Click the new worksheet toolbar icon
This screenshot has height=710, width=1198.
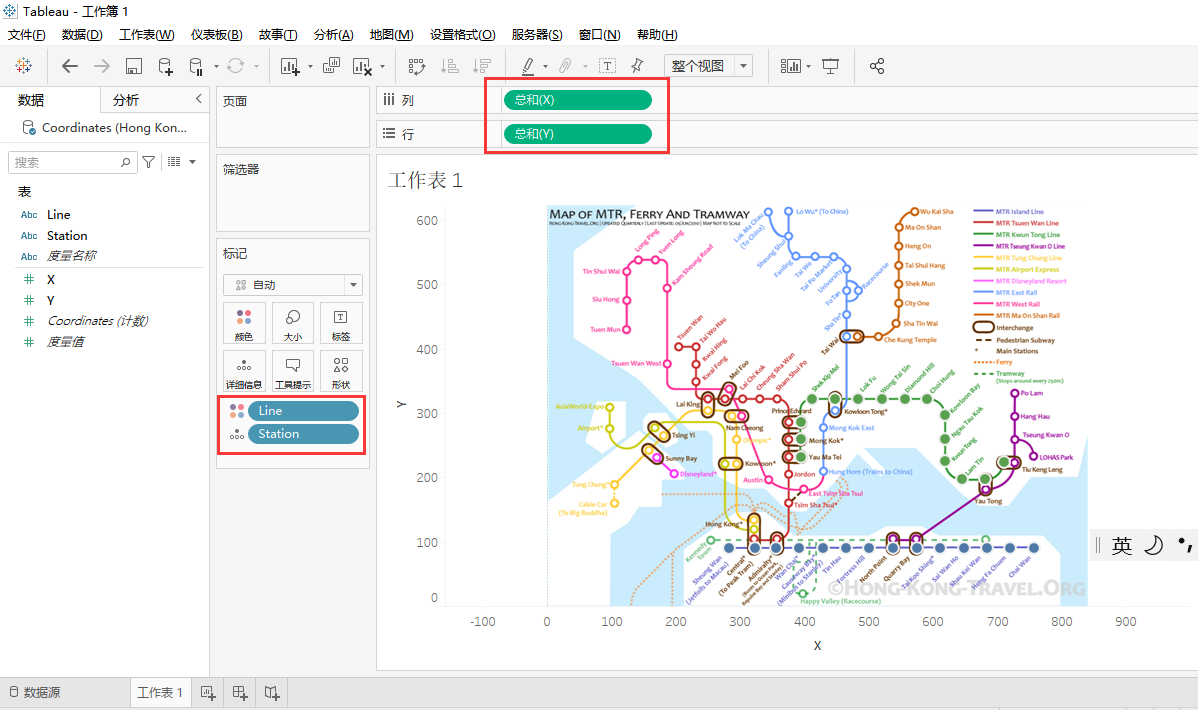[290, 66]
